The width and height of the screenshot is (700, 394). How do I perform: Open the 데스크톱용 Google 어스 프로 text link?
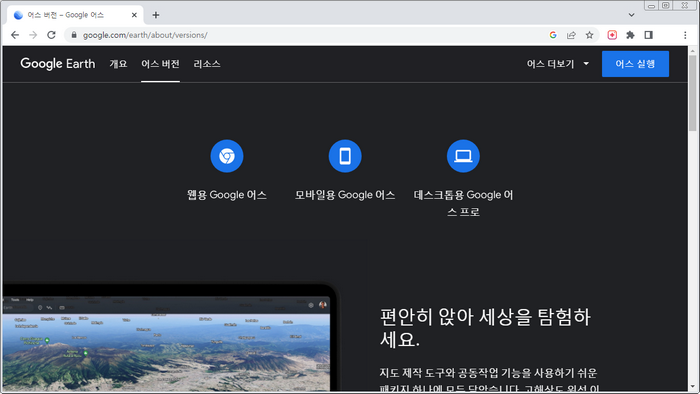[x=463, y=203]
